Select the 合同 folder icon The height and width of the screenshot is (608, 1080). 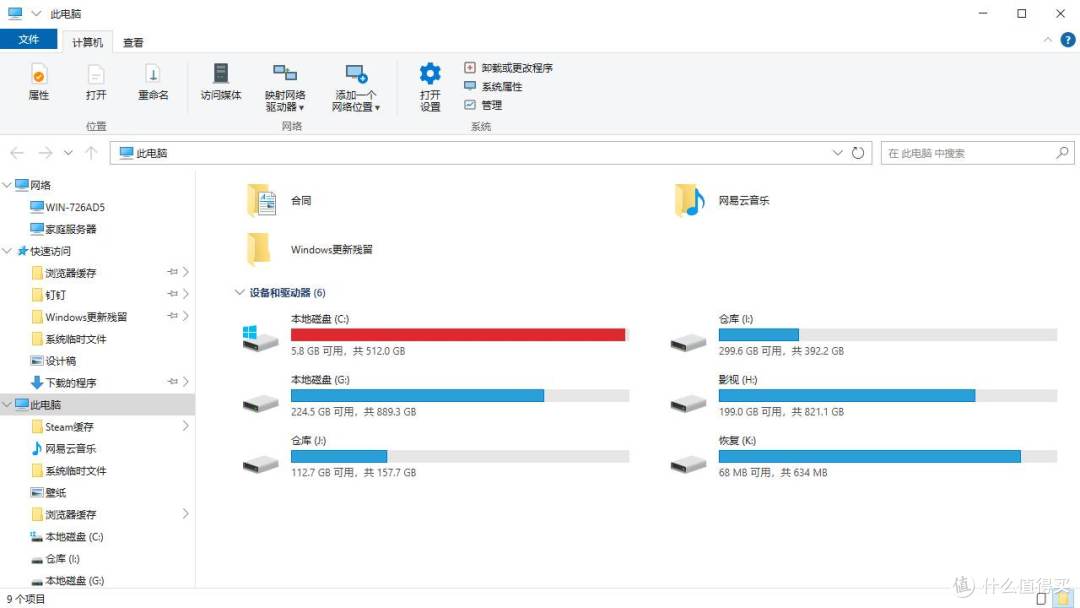262,200
